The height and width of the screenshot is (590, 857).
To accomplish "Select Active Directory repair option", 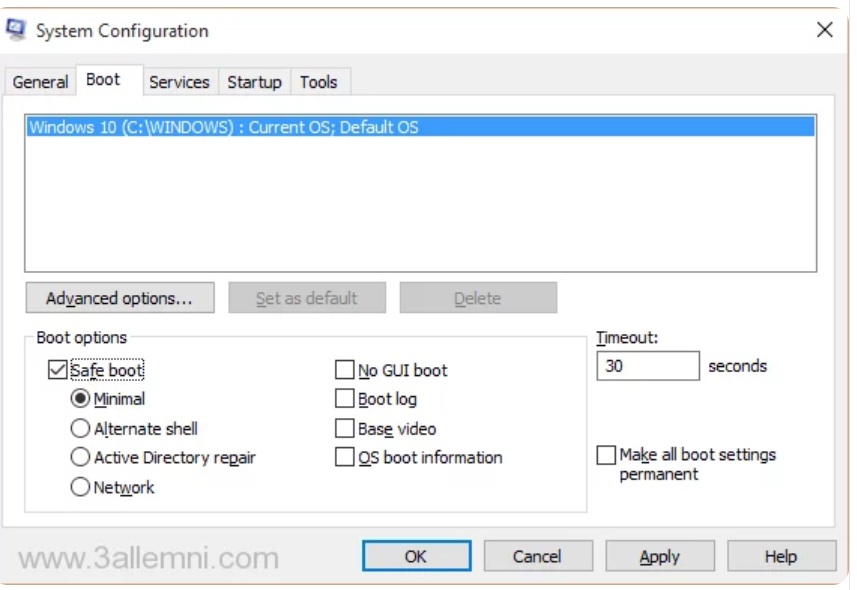I will [x=81, y=458].
